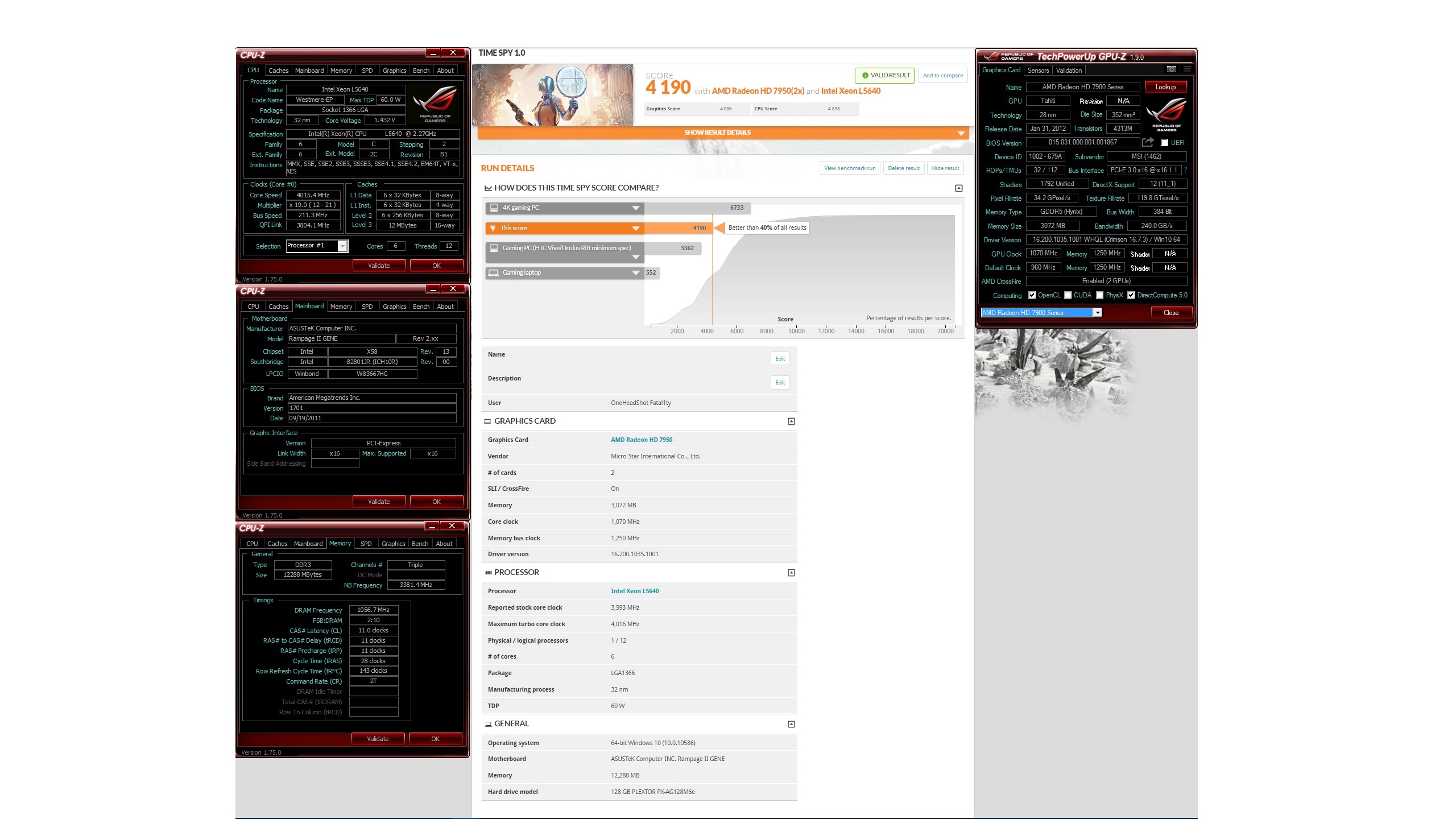This screenshot has height=819, width=1456.
Task: Open Graphics tab in CPU-Z Mainboard window
Action: [394, 307]
